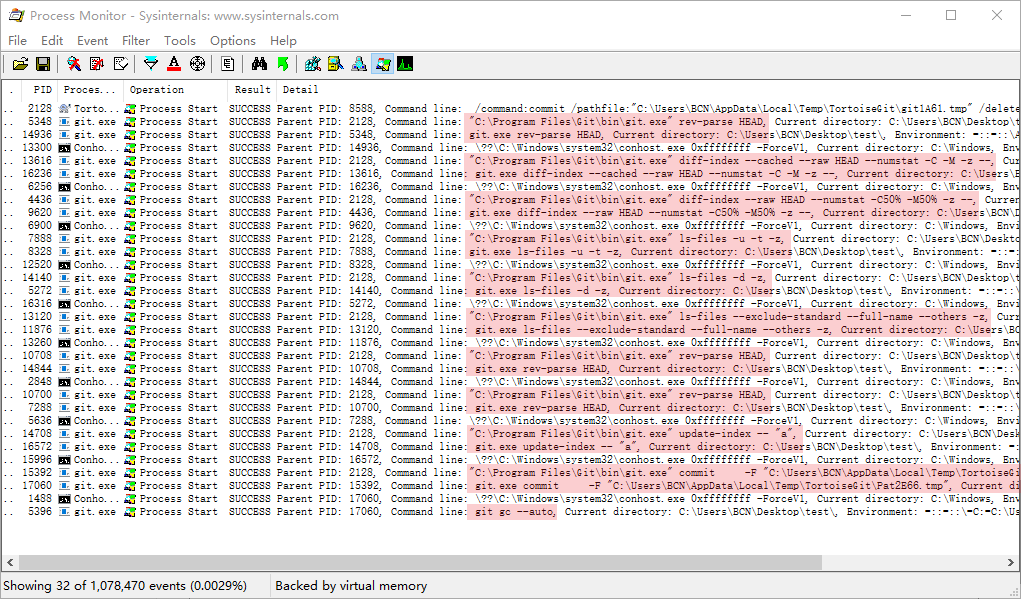Open the Filter dialog via funnel icon
1021x599 pixels.
(x=150, y=64)
